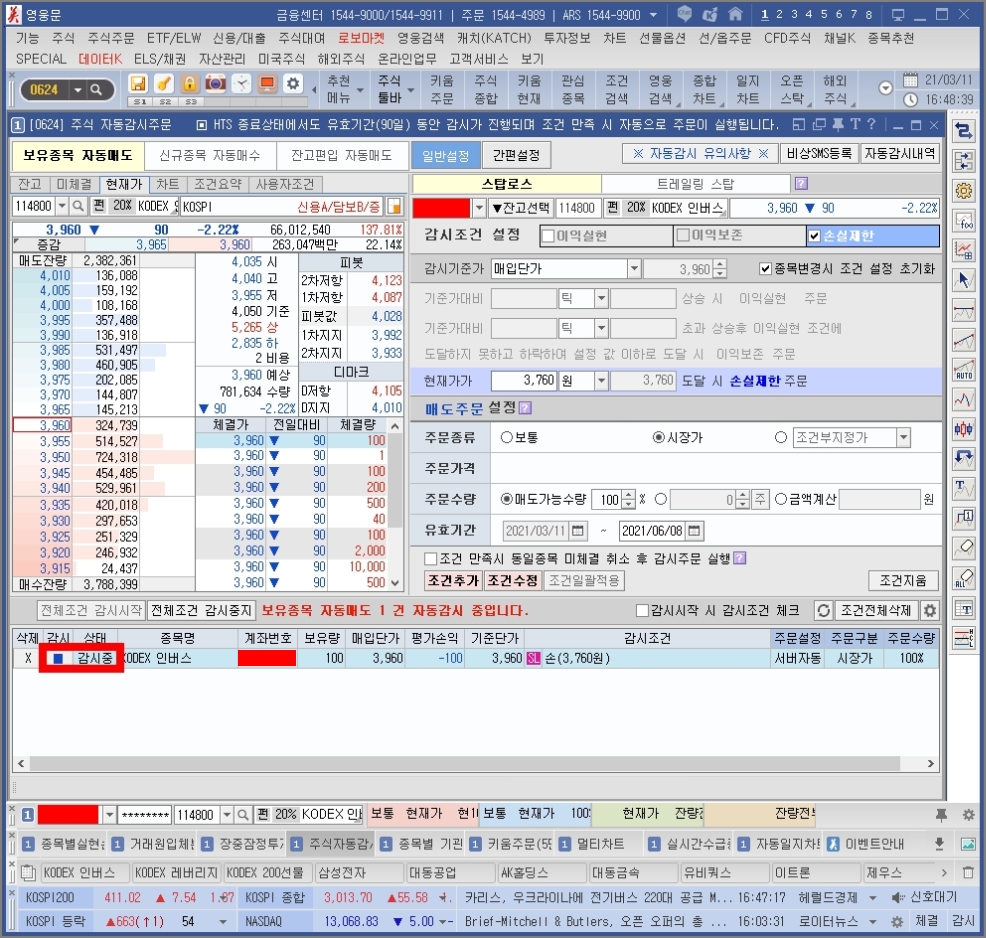This screenshot has height=938, width=986.
Task: Toggle the 이익보존 checkbox
Action: click(683, 236)
